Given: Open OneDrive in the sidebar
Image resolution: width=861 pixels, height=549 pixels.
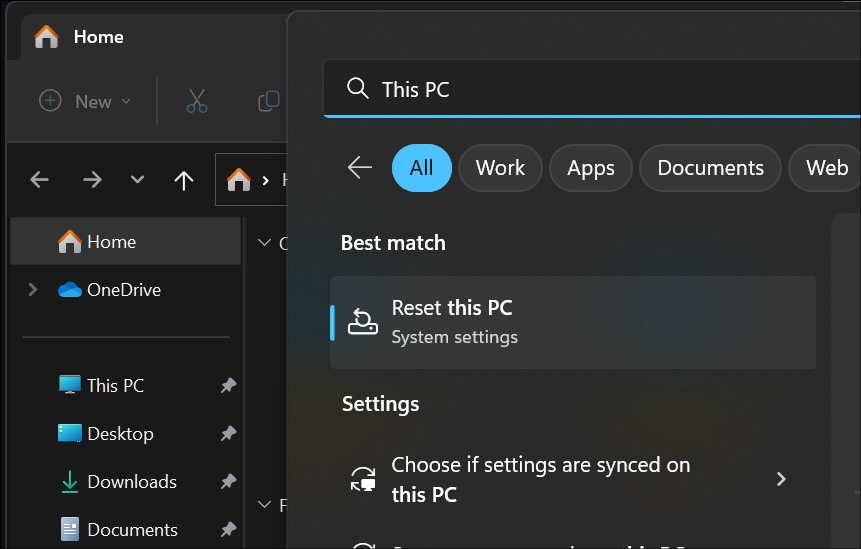Looking at the screenshot, I should tap(124, 289).
